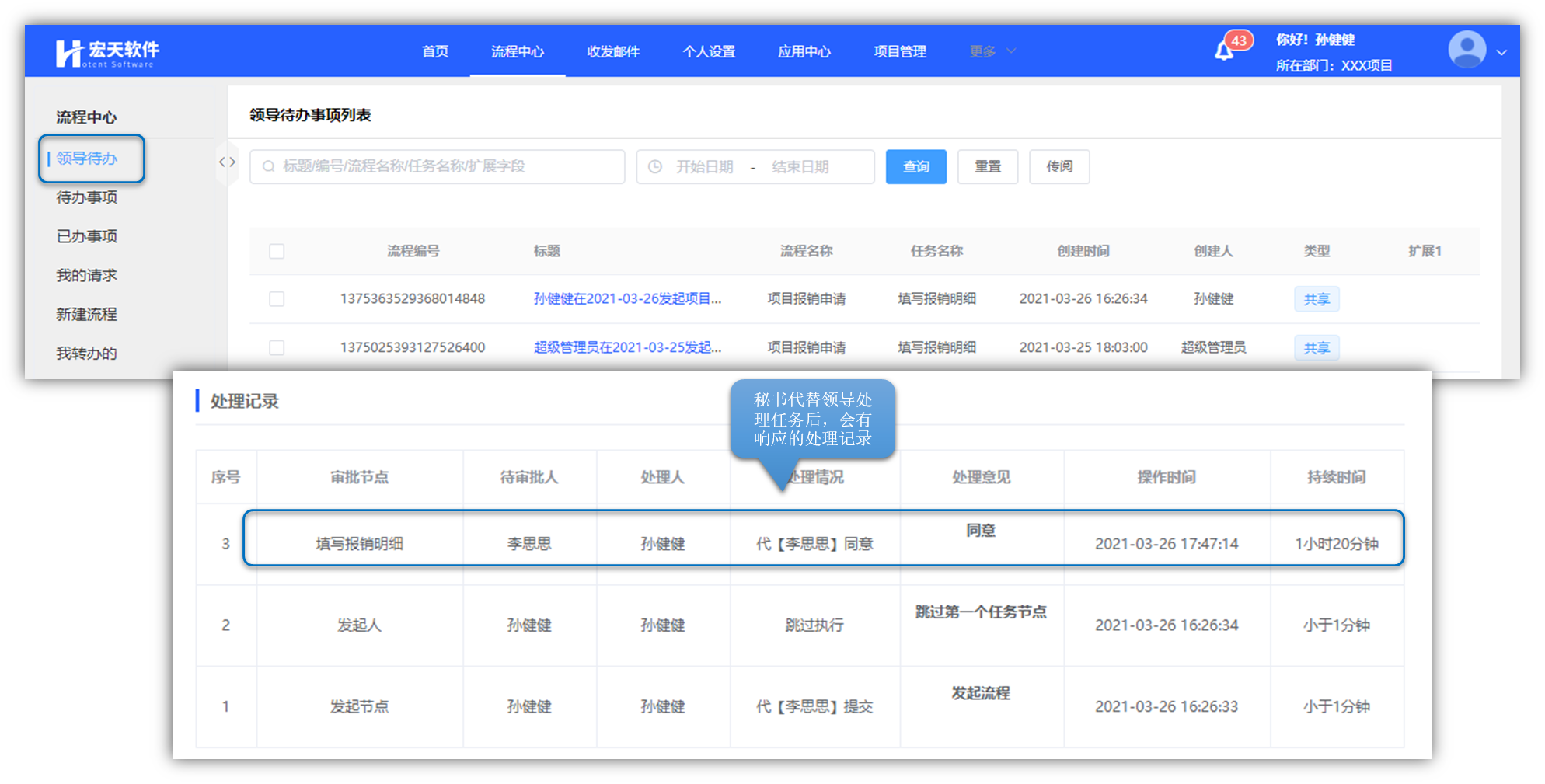The width and height of the screenshot is (1545, 784).
Task: Click the sidebar collapse arrows icon
Action: click(x=227, y=162)
